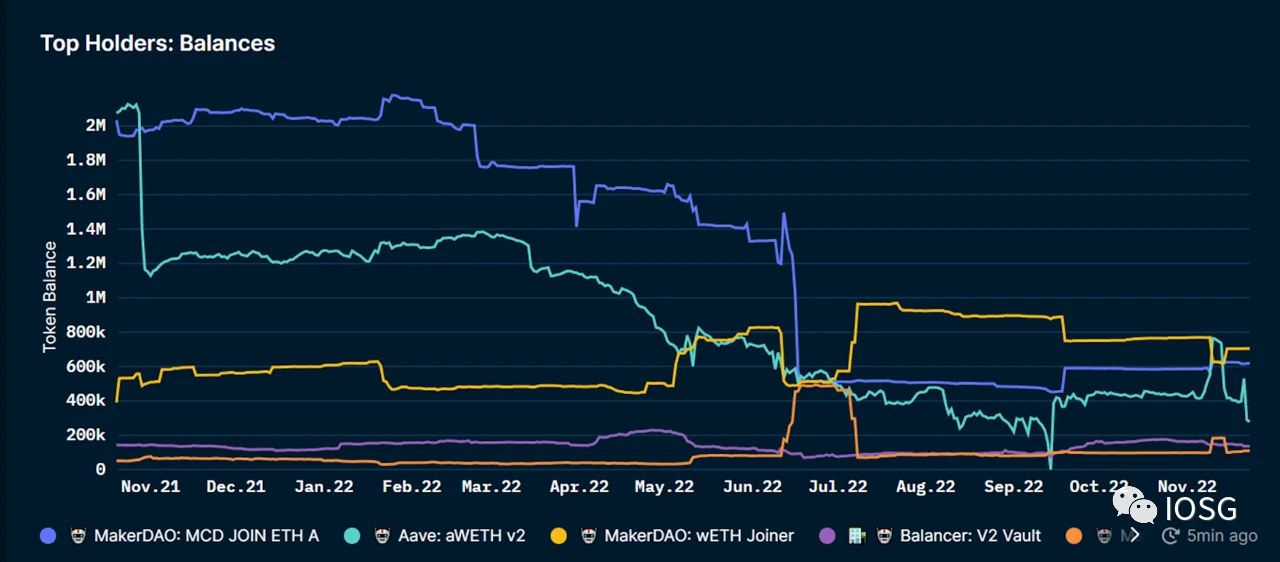Click the building icon next to Balancer: V2 Vault
Screen dimensions: 1280x562
click(857, 536)
